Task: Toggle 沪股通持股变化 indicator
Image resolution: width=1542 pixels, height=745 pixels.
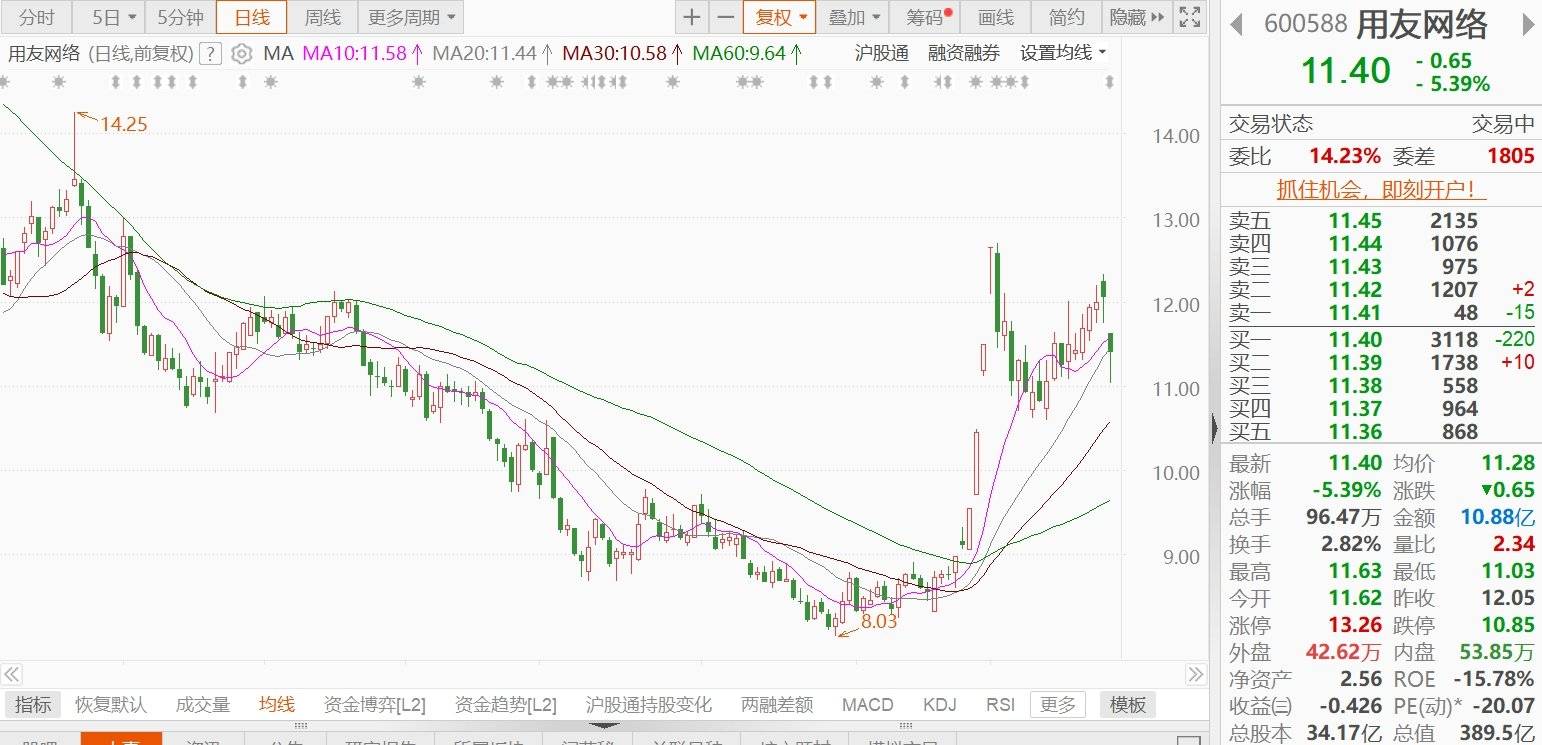Action: click(649, 705)
